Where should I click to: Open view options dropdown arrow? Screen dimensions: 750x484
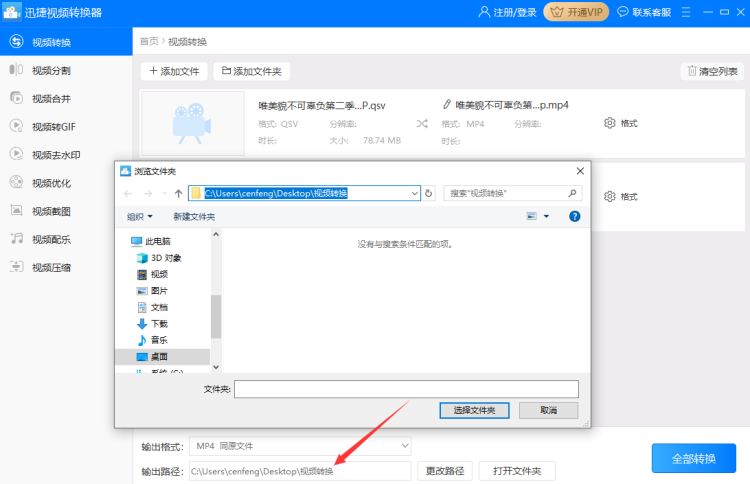546,217
